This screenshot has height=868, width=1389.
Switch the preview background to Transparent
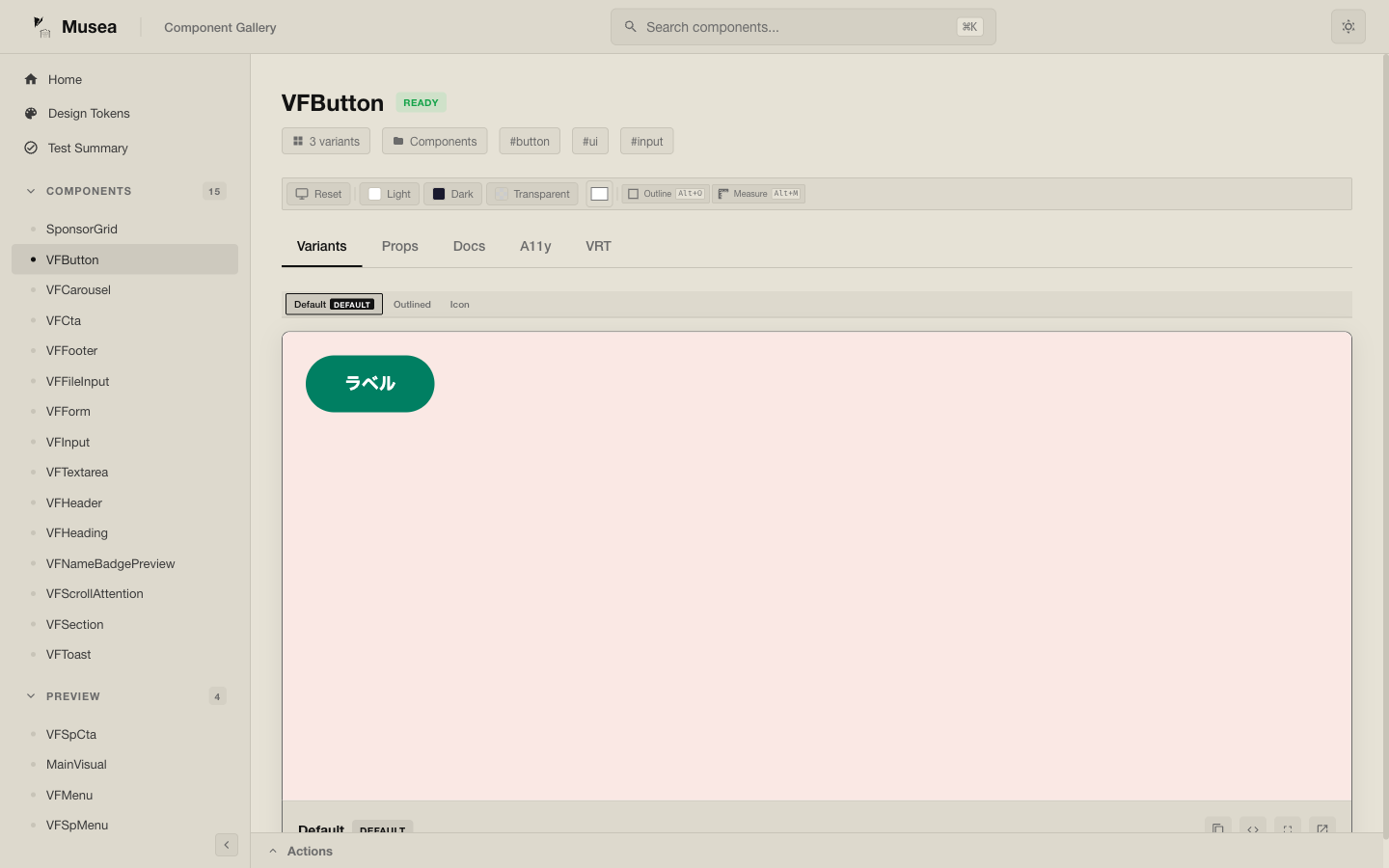click(531, 194)
